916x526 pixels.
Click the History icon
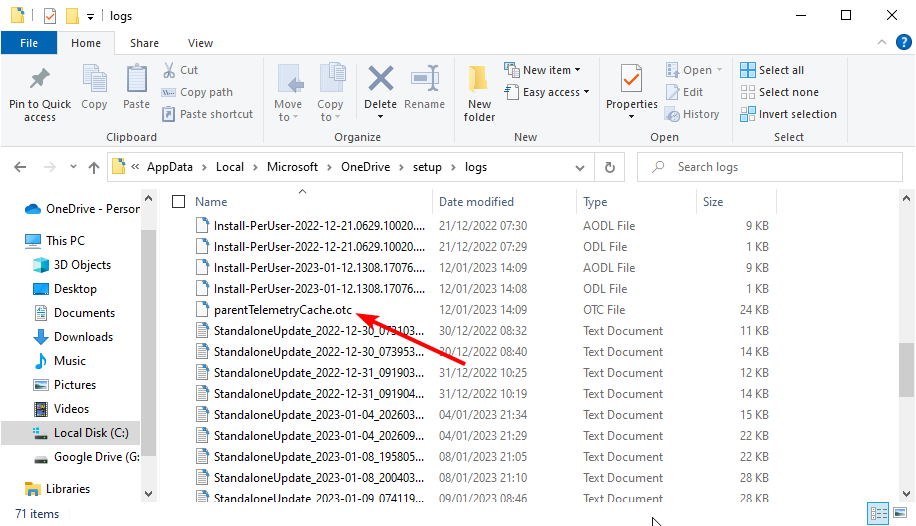672,115
